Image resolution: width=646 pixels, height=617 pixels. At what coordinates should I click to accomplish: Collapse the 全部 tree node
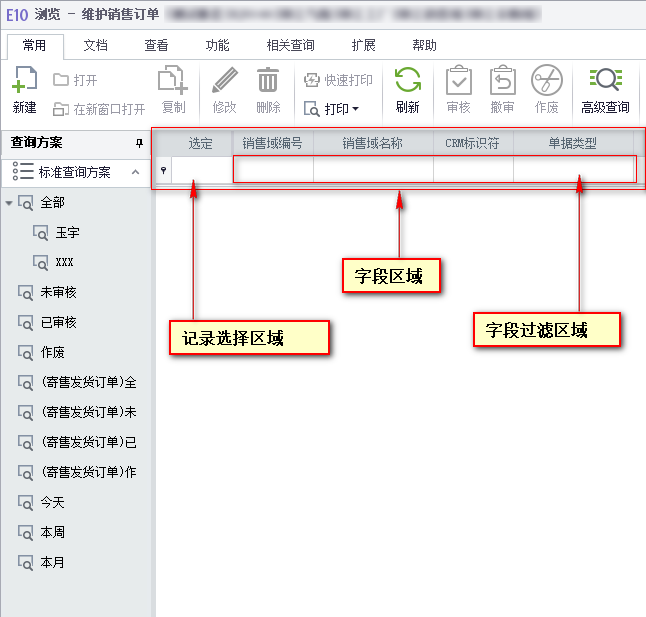[9, 203]
